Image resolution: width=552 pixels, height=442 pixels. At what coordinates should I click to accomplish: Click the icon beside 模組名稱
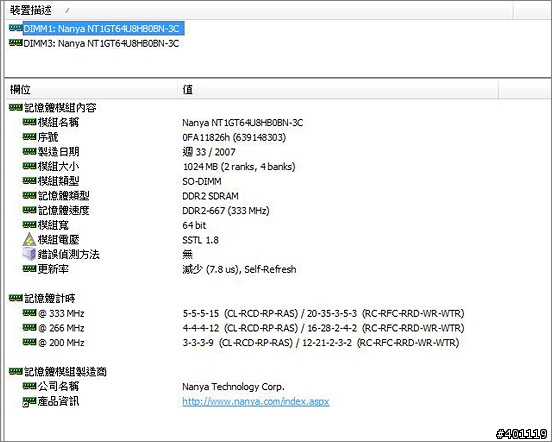(30, 122)
